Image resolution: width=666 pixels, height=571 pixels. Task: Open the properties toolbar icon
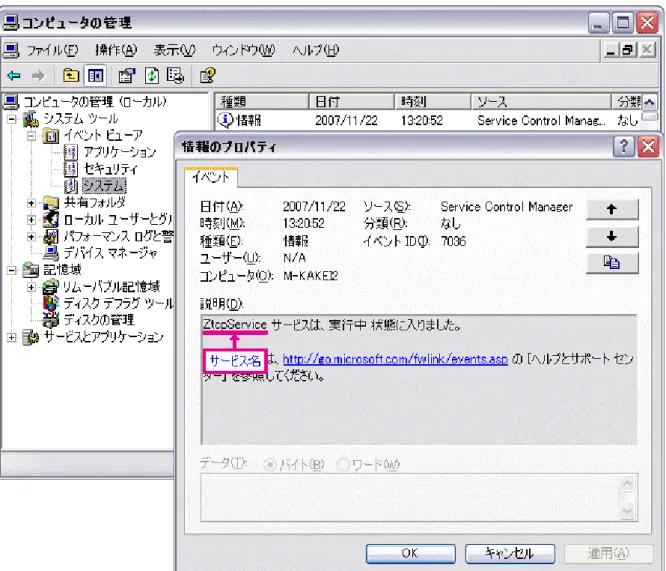pos(127,76)
